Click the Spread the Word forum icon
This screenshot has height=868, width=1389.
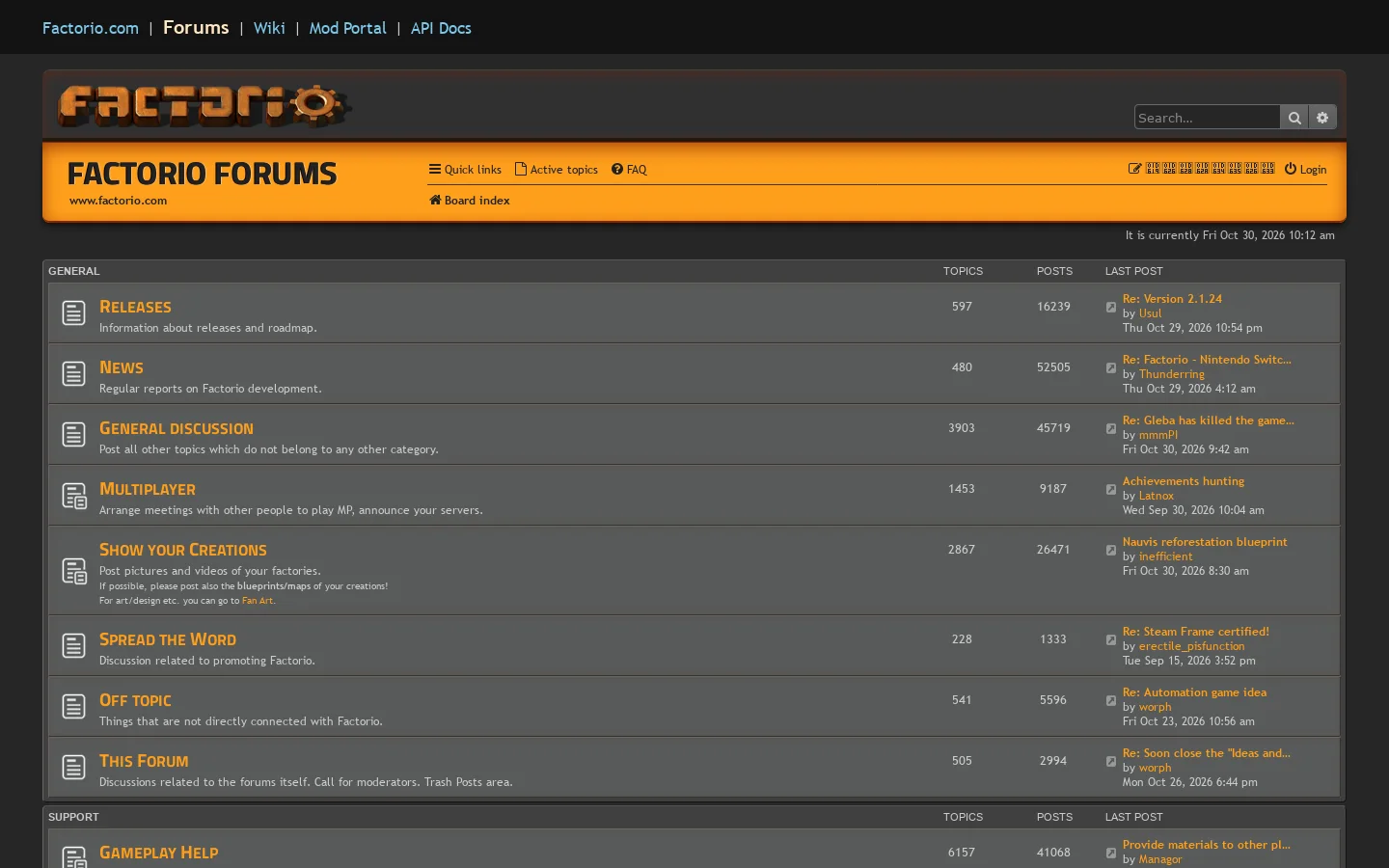tap(74, 646)
